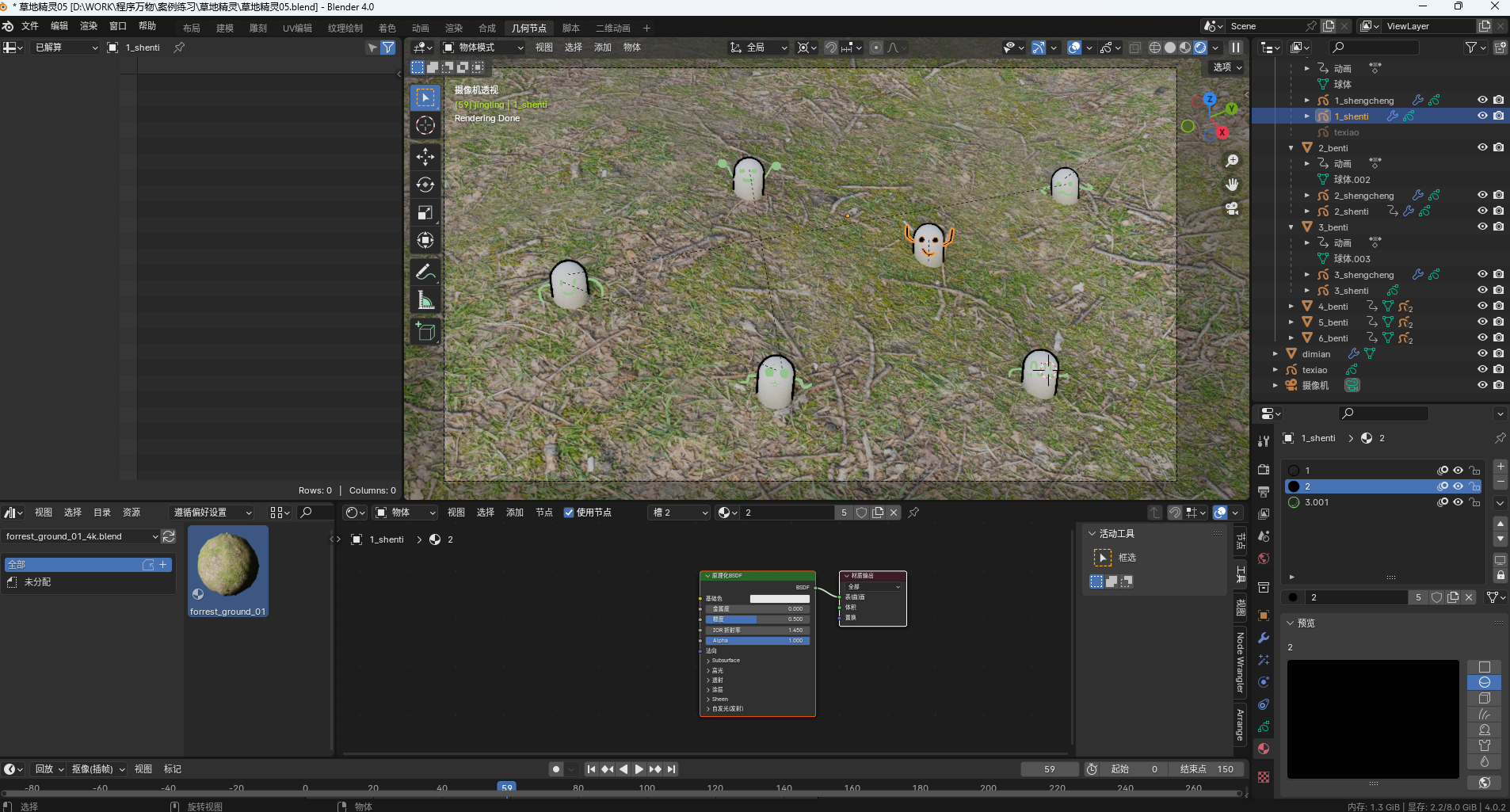Toggle auto keying record button
This screenshot has width=1510, height=812.
coord(556,769)
